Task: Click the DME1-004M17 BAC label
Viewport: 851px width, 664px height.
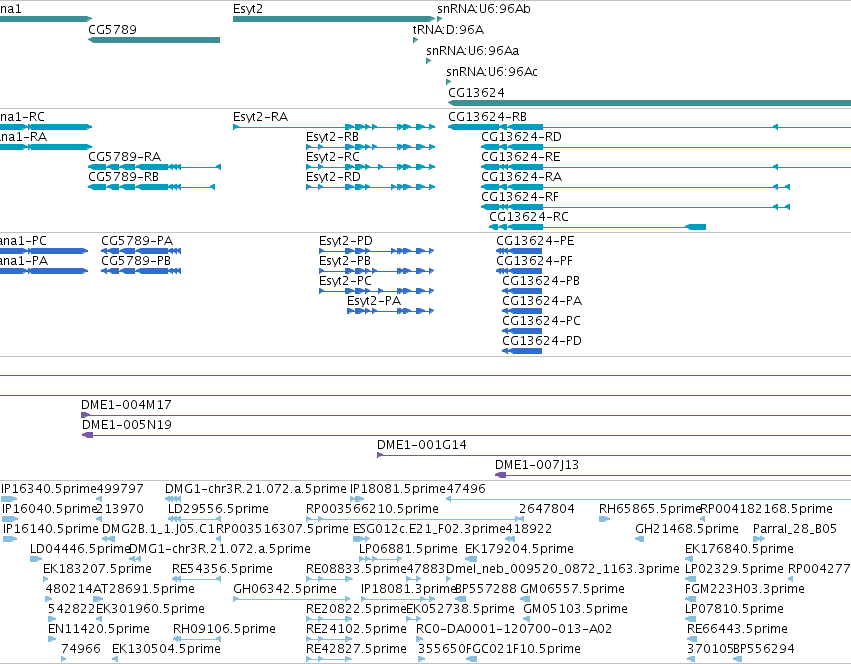Action: [x=126, y=405]
